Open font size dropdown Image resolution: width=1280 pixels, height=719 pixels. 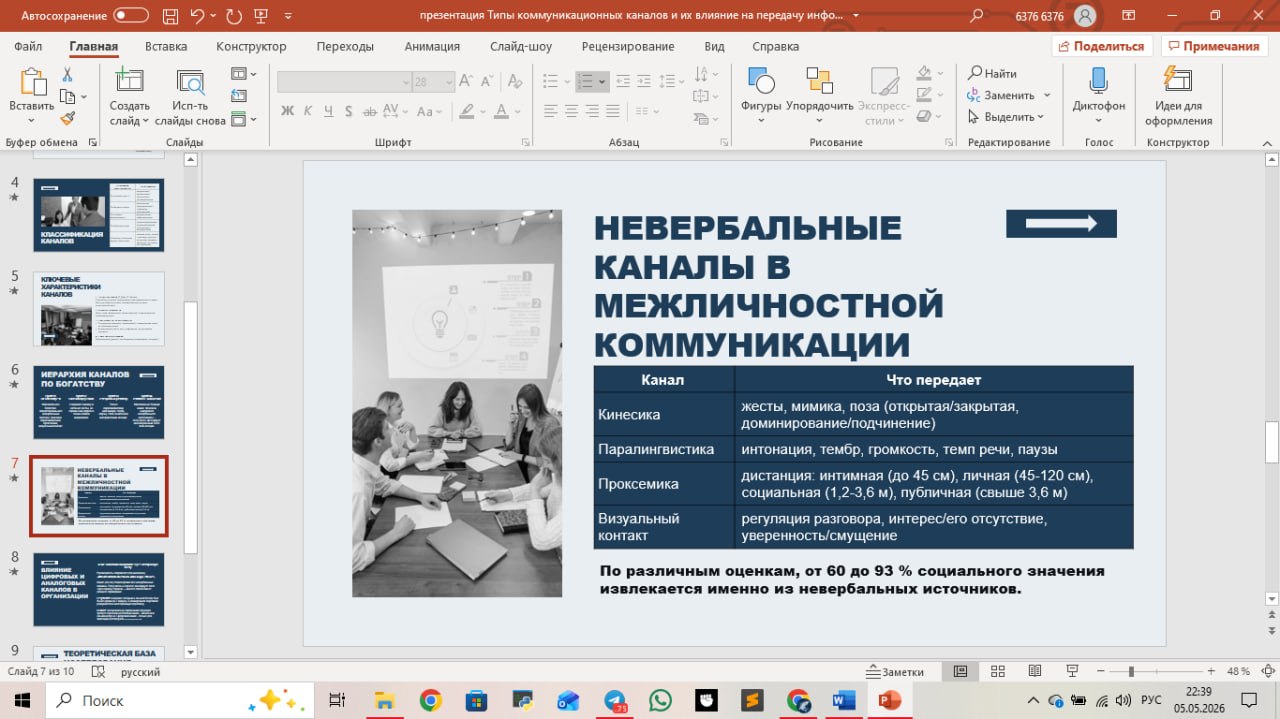click(449, 82)
